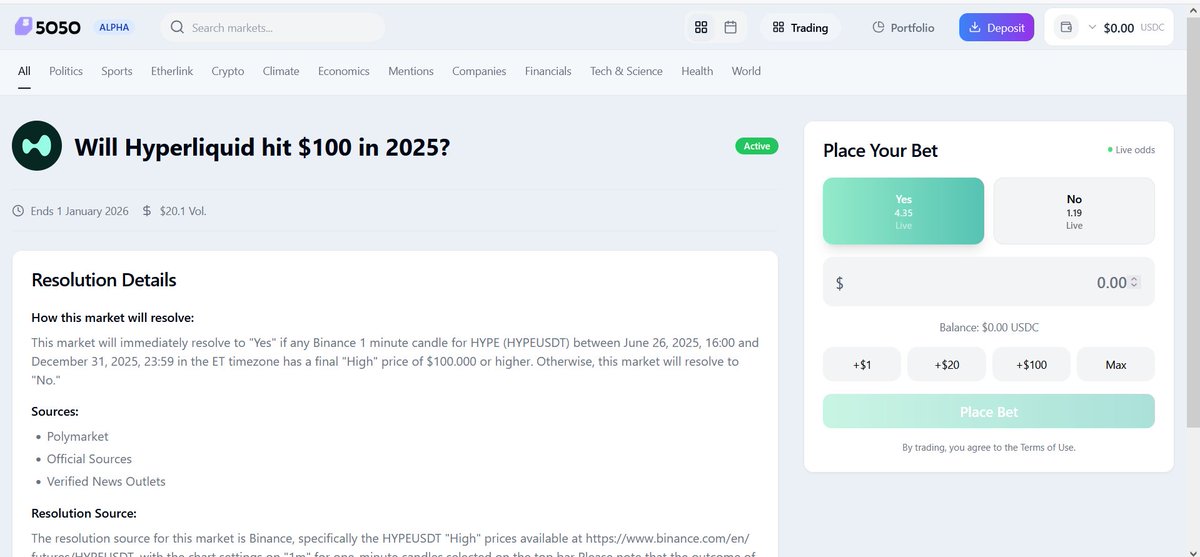Select the Health category tab
The width and height of the screenshot is (1200, 557).
point(697,71)
